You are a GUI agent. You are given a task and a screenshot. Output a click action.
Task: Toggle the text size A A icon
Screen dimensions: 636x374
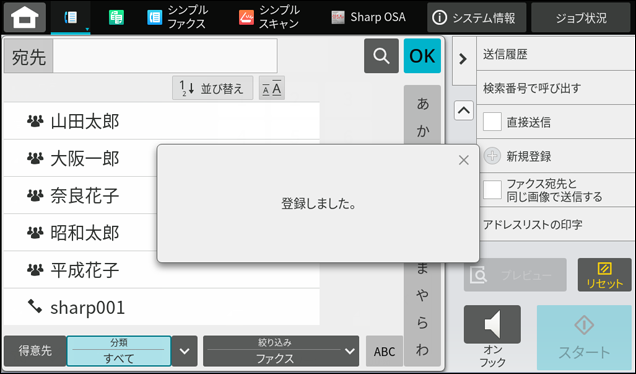pyautogui.click(x=272, y=88)
